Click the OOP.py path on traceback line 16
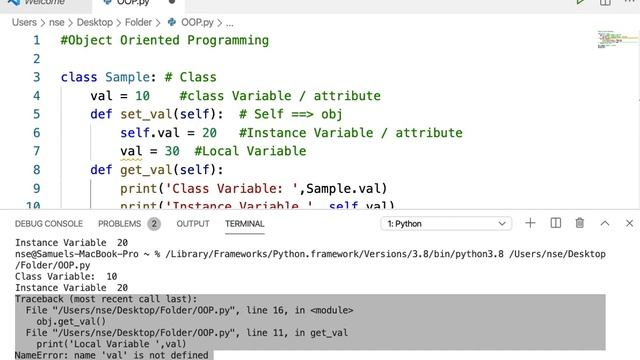Viewport: 640px width, 360px height. tap(144, 310)
